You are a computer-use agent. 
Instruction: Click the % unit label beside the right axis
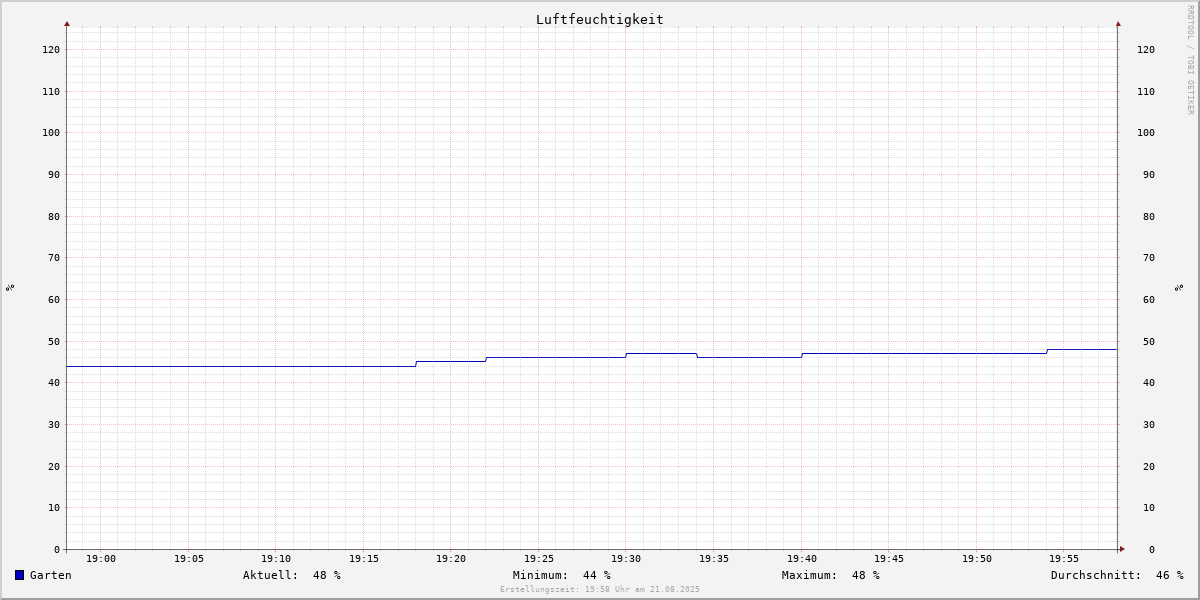pos(1179,287)
